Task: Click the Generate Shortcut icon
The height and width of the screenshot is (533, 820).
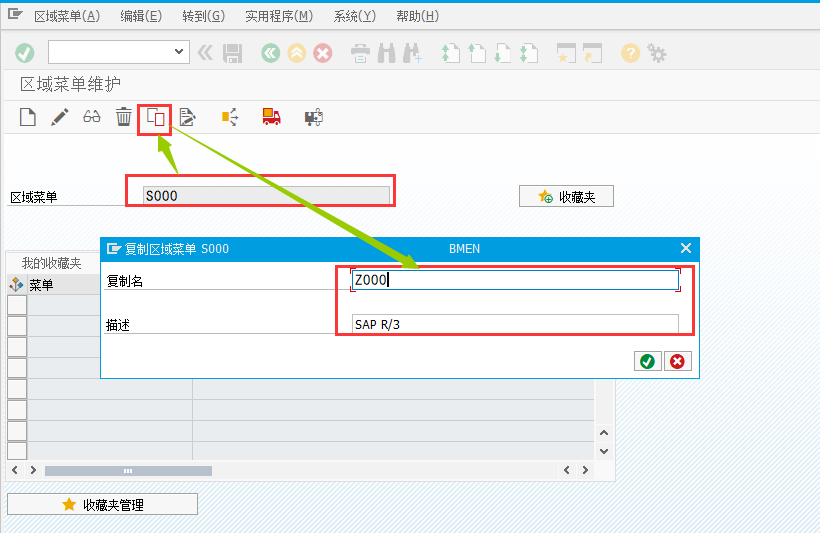Action: (x=593, y=53)
